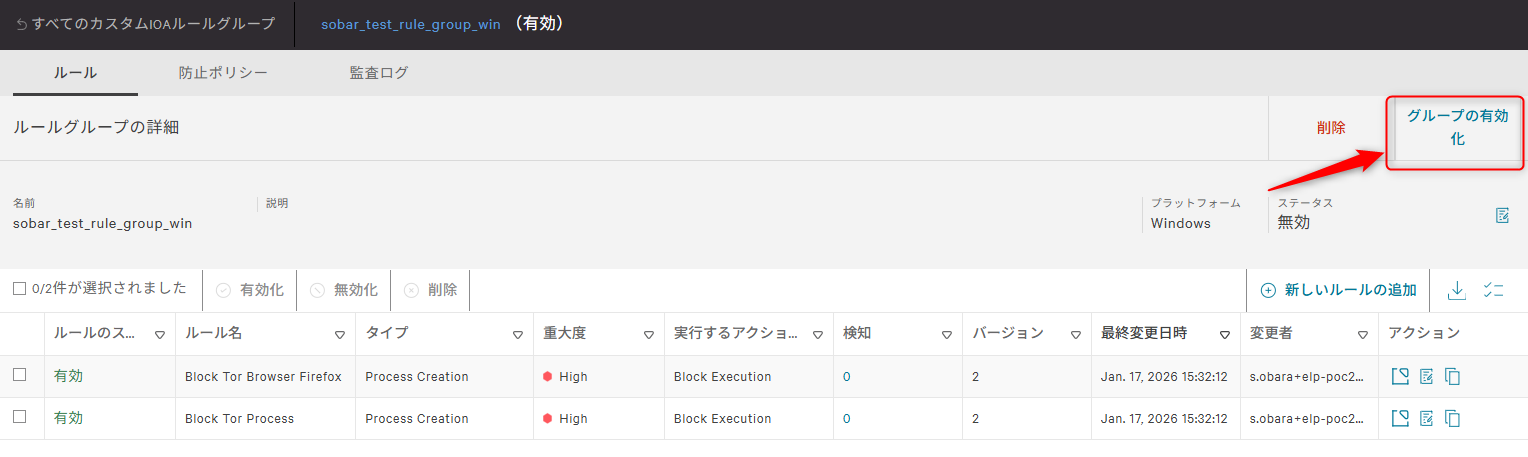Open the 重大度 column filter dropdown
Image resolution: width=1528 pixels, height=457 pixels.
pos(648,335)
